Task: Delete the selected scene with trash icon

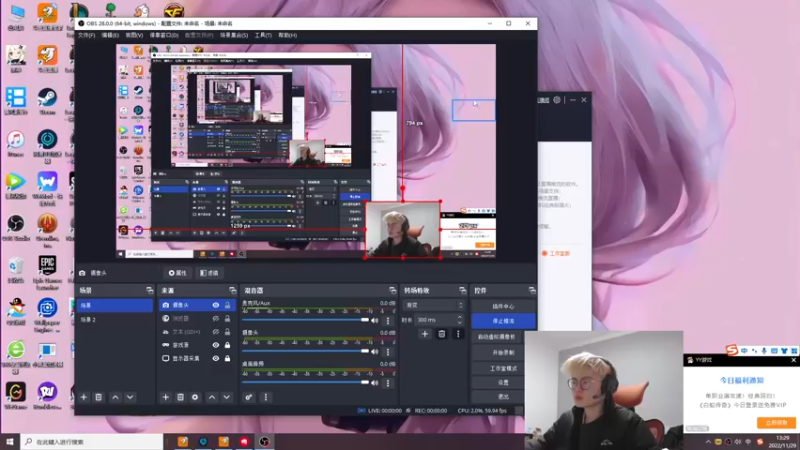Action: pyautogui.click(x=98, y=397)
